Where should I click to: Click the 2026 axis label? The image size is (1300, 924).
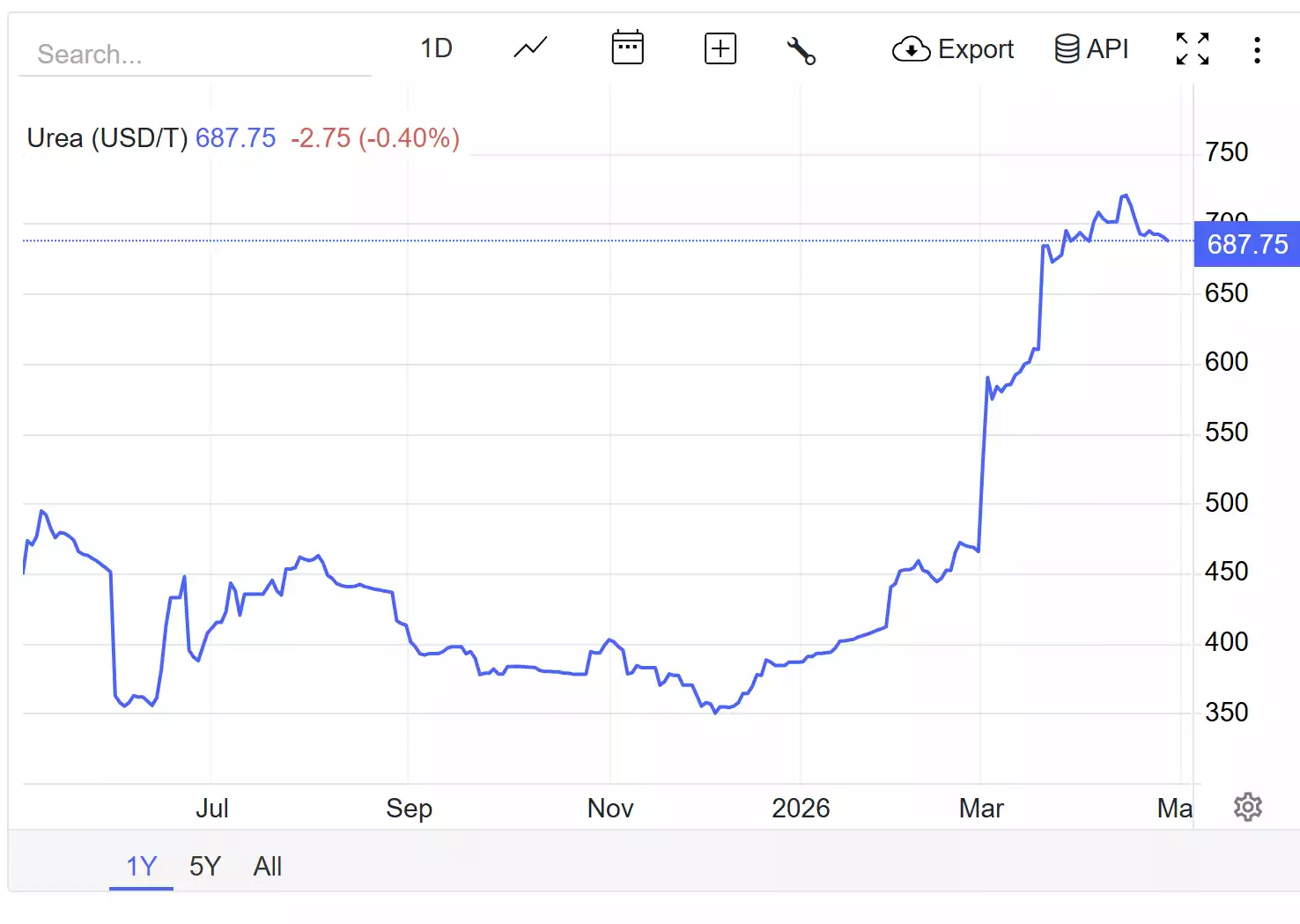[x=802, y=808]
